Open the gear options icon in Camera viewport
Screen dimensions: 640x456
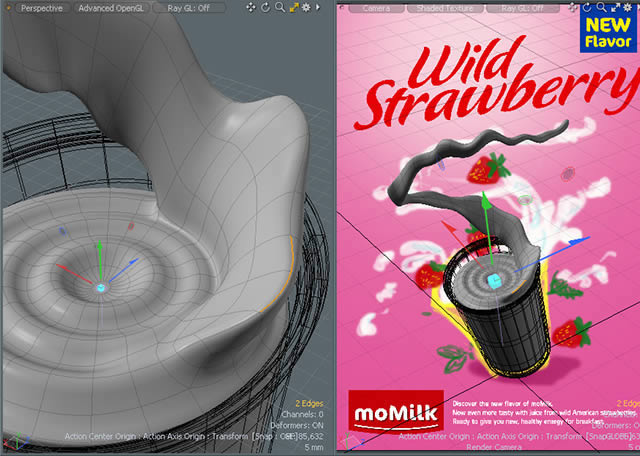(x=627, y=7)
